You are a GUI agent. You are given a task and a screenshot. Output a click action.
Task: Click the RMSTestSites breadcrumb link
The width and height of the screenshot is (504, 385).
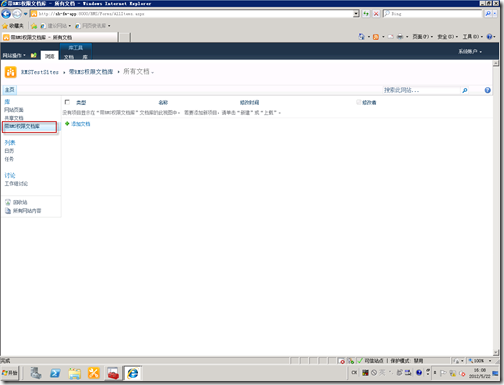pyautogui.click(x=40, y=72)
